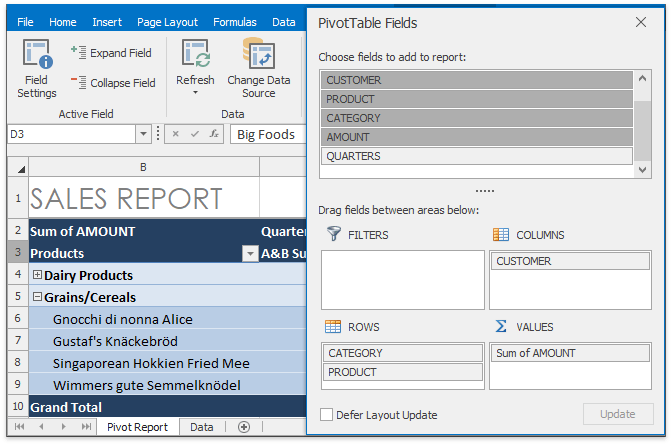Select the QUARTERS field in list
Screen dimensions: 672x445
tap(478, 156)
